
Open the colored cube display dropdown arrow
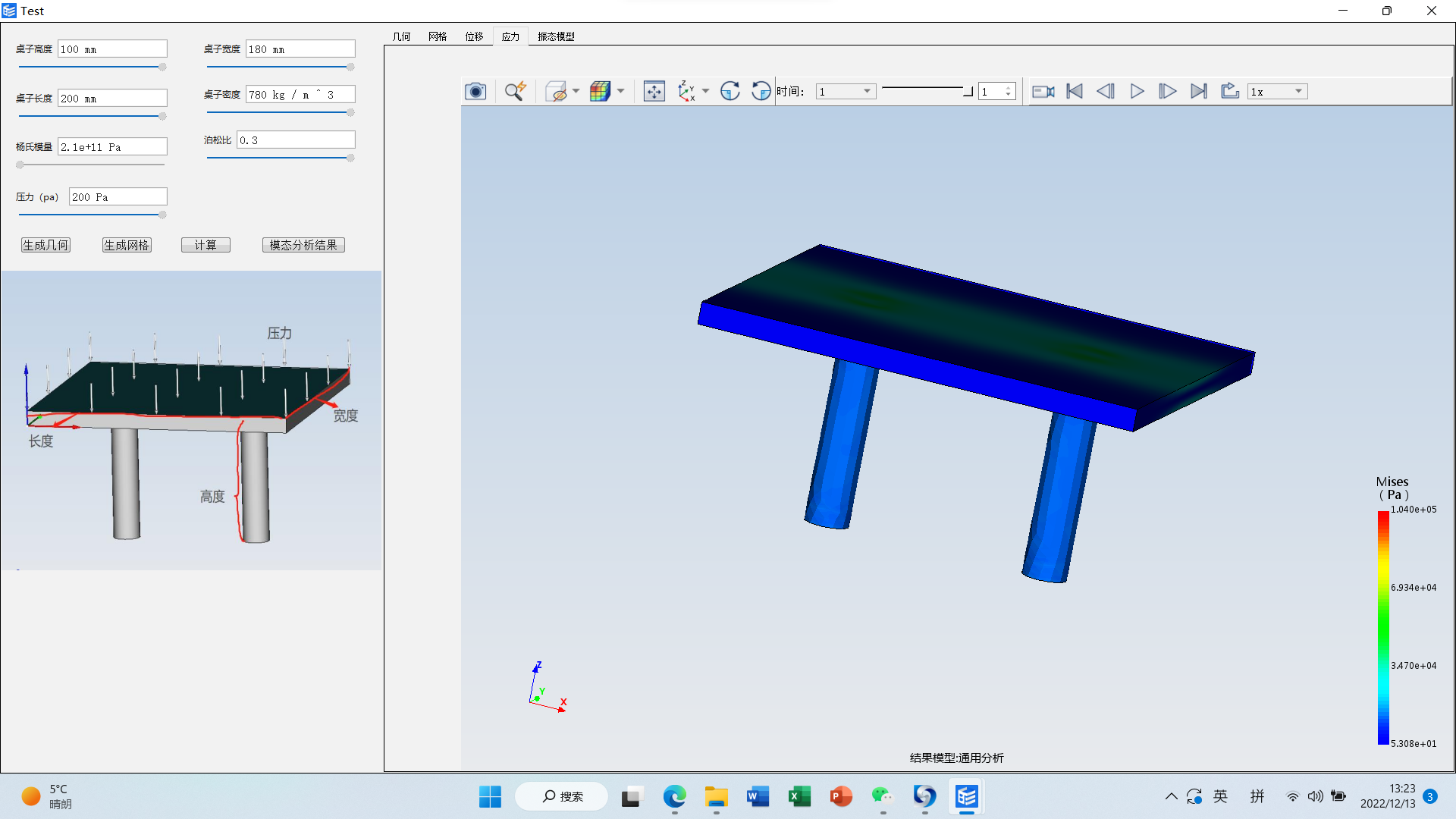(620, 92)
